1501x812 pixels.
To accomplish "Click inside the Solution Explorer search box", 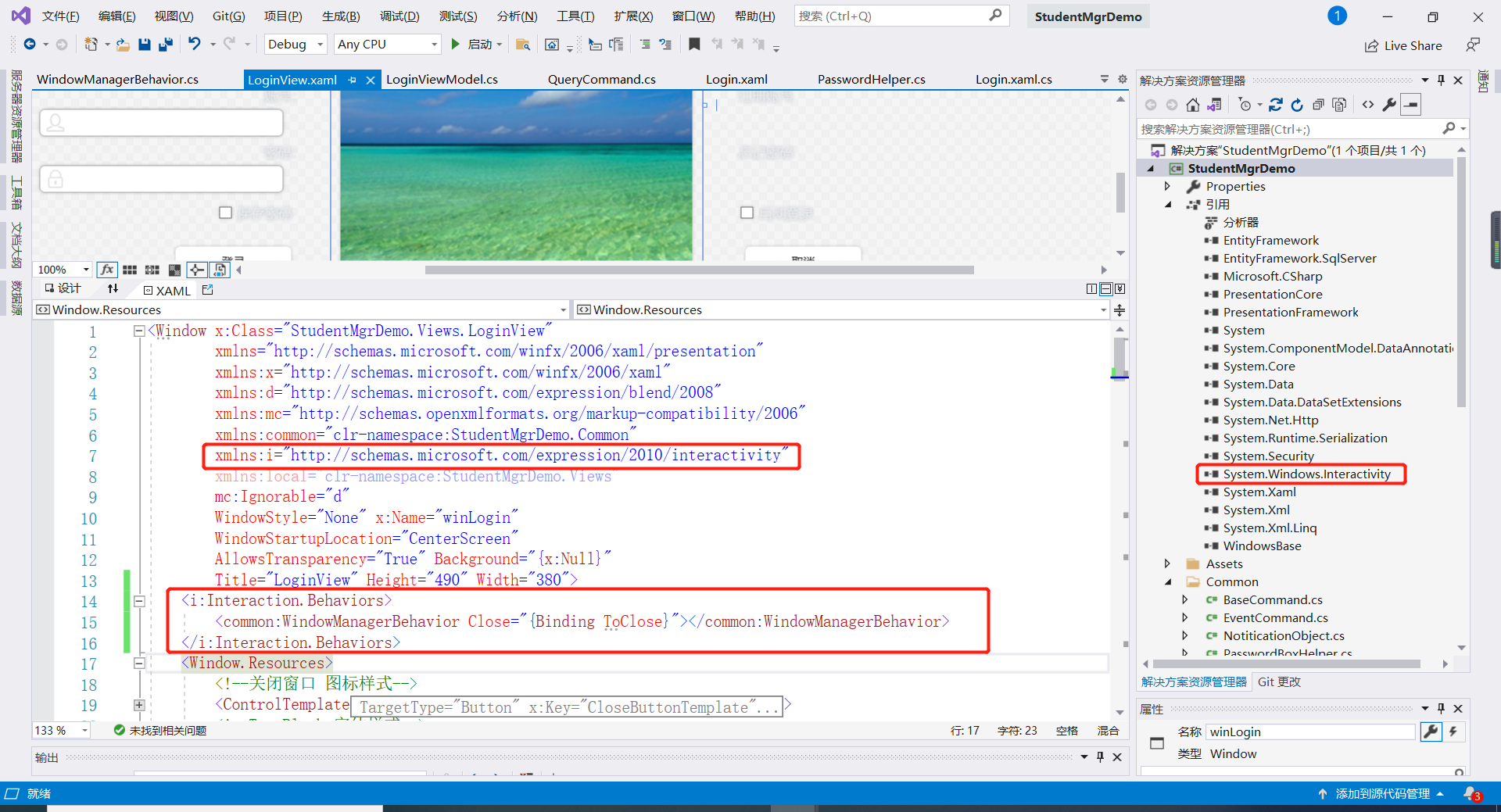I will point(1290,128).
